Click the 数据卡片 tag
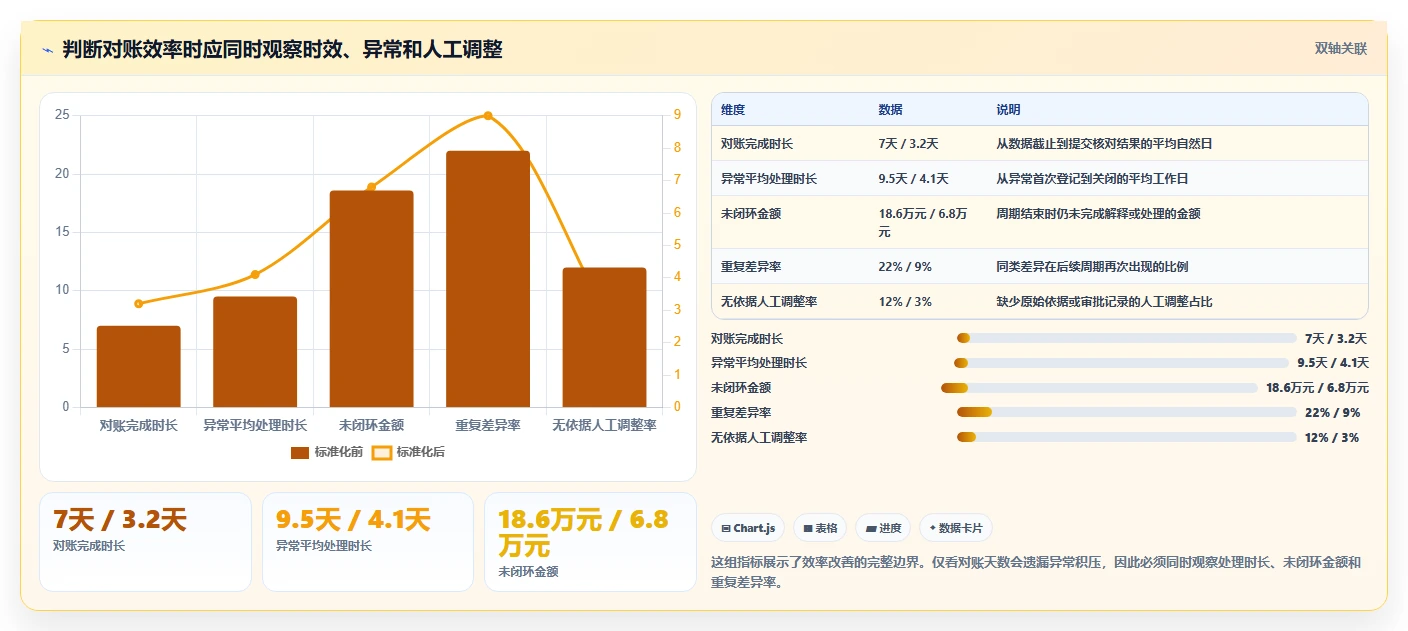 click(x=956, y=528)
